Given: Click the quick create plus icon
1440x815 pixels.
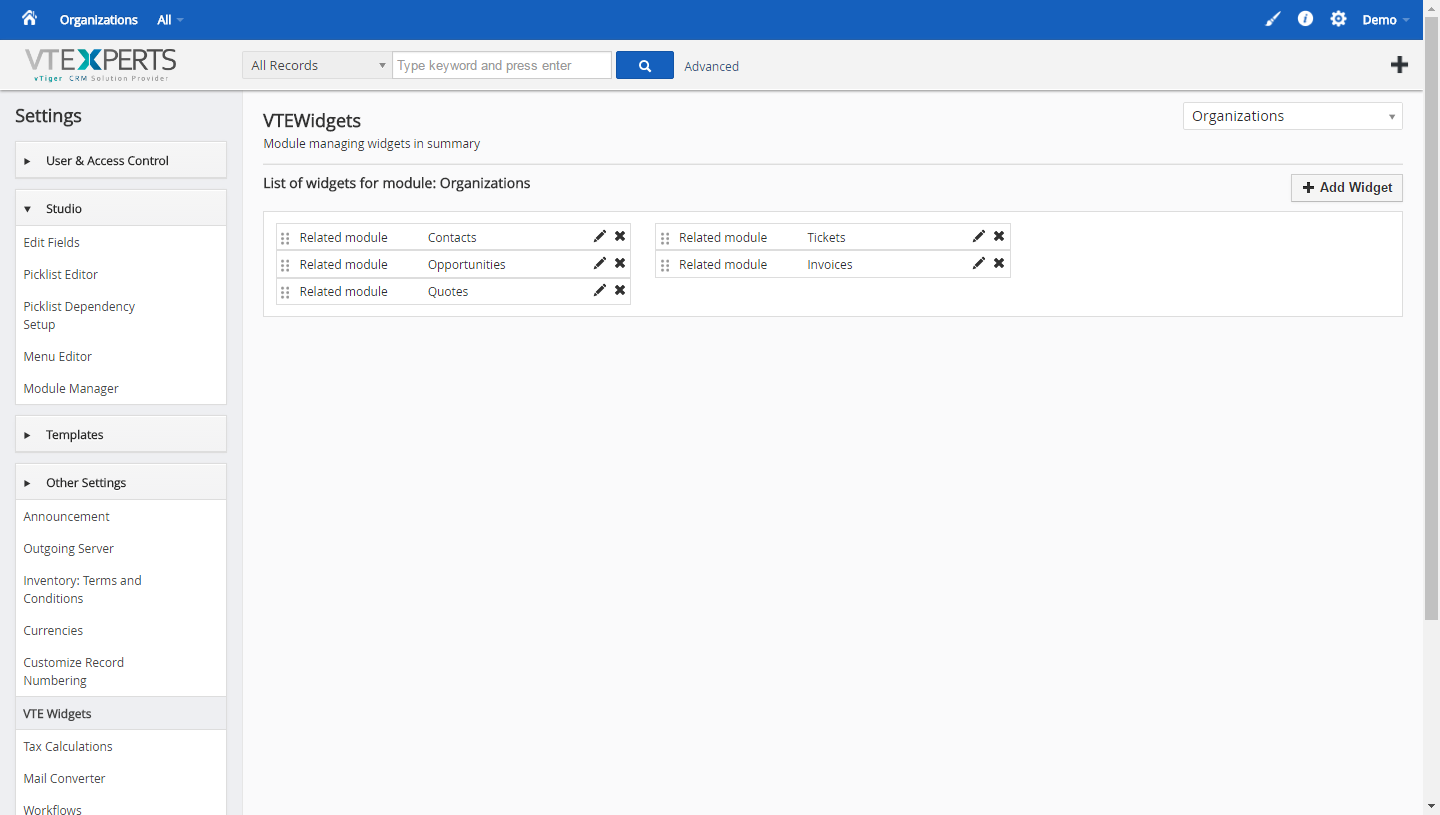Looking at the screenshot, I should point(1399,65).
